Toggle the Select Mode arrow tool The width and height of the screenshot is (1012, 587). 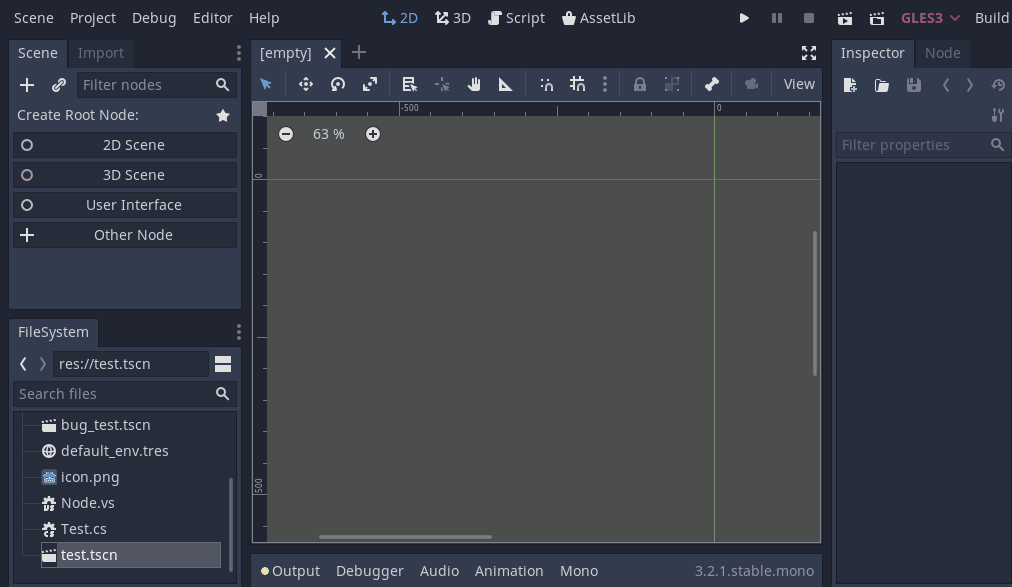click(x=265, y=84)
